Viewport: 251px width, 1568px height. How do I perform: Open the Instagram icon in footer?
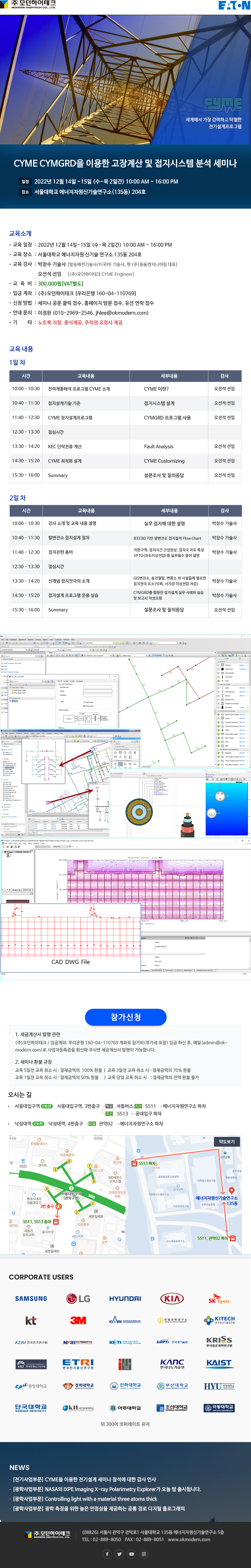pyautogui.click(x=144, y=1554)
